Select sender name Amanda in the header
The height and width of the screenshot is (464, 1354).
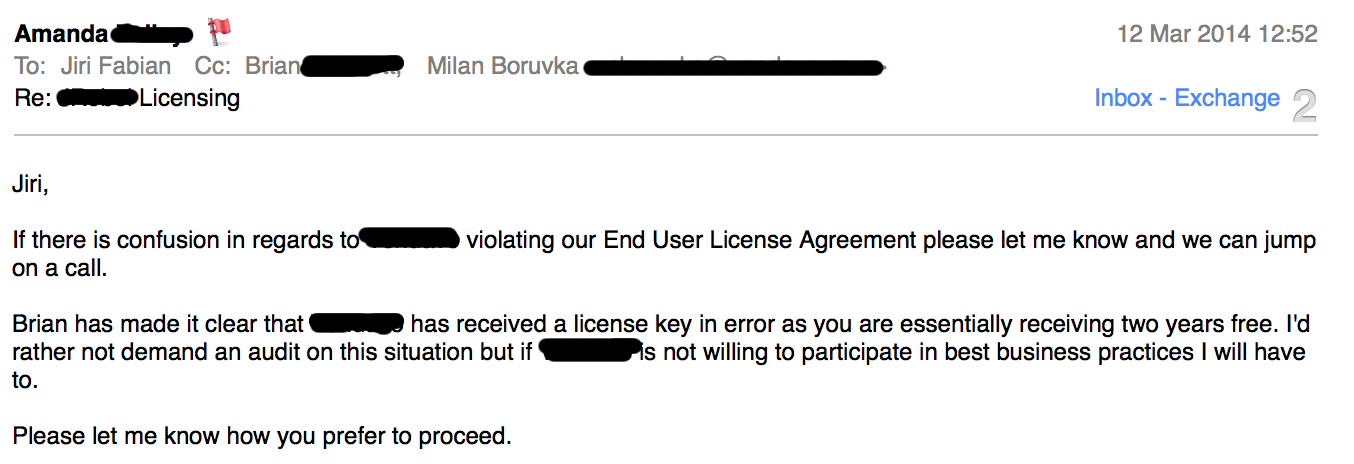click(61, 34)
